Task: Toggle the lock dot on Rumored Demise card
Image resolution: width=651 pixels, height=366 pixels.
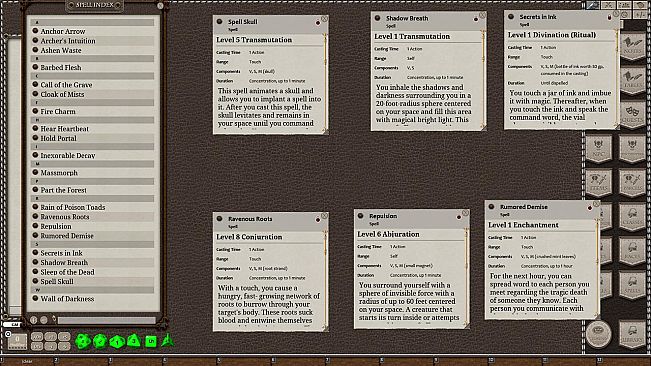Action: tap(590, 207)
